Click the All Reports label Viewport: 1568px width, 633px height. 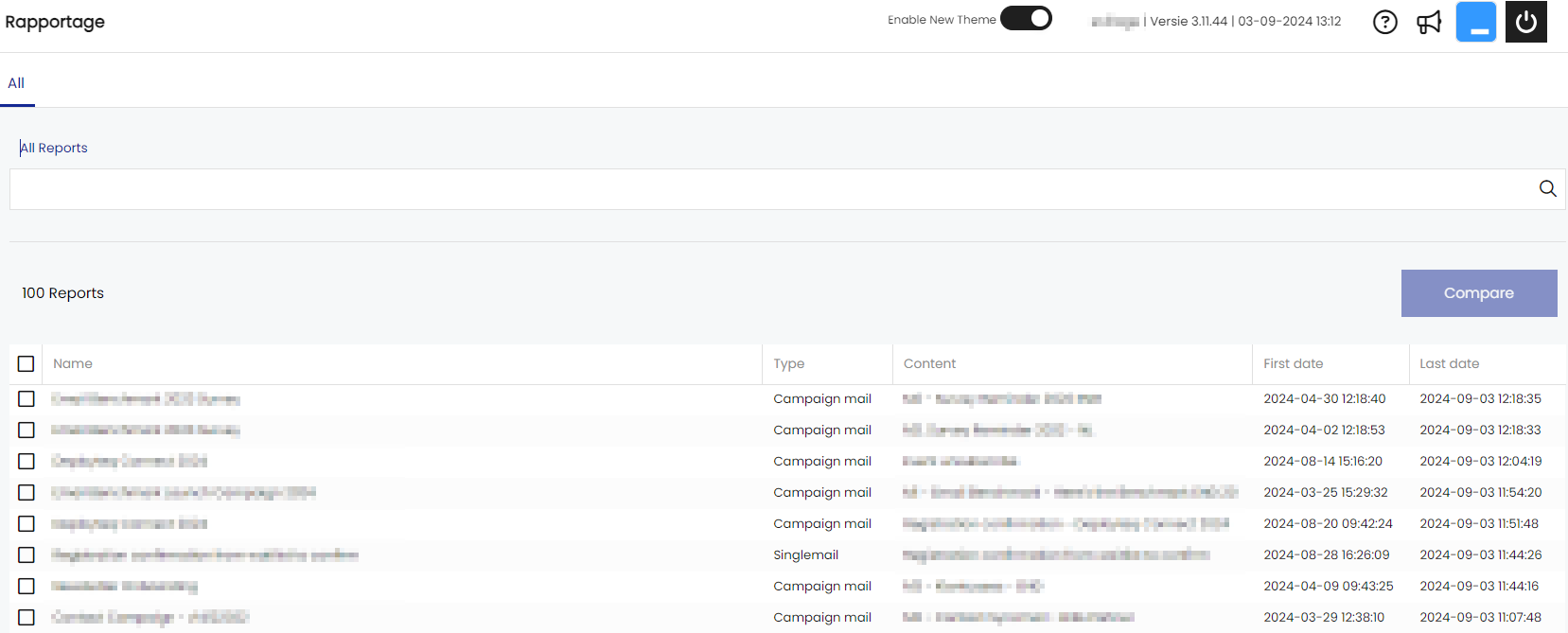tap(55, 148)
